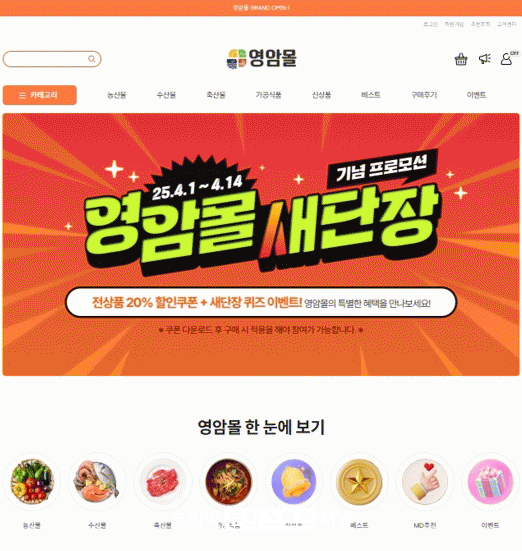Click the yellow bell new-products icon
The image size is (522, 551).
(x=294, y=481)
